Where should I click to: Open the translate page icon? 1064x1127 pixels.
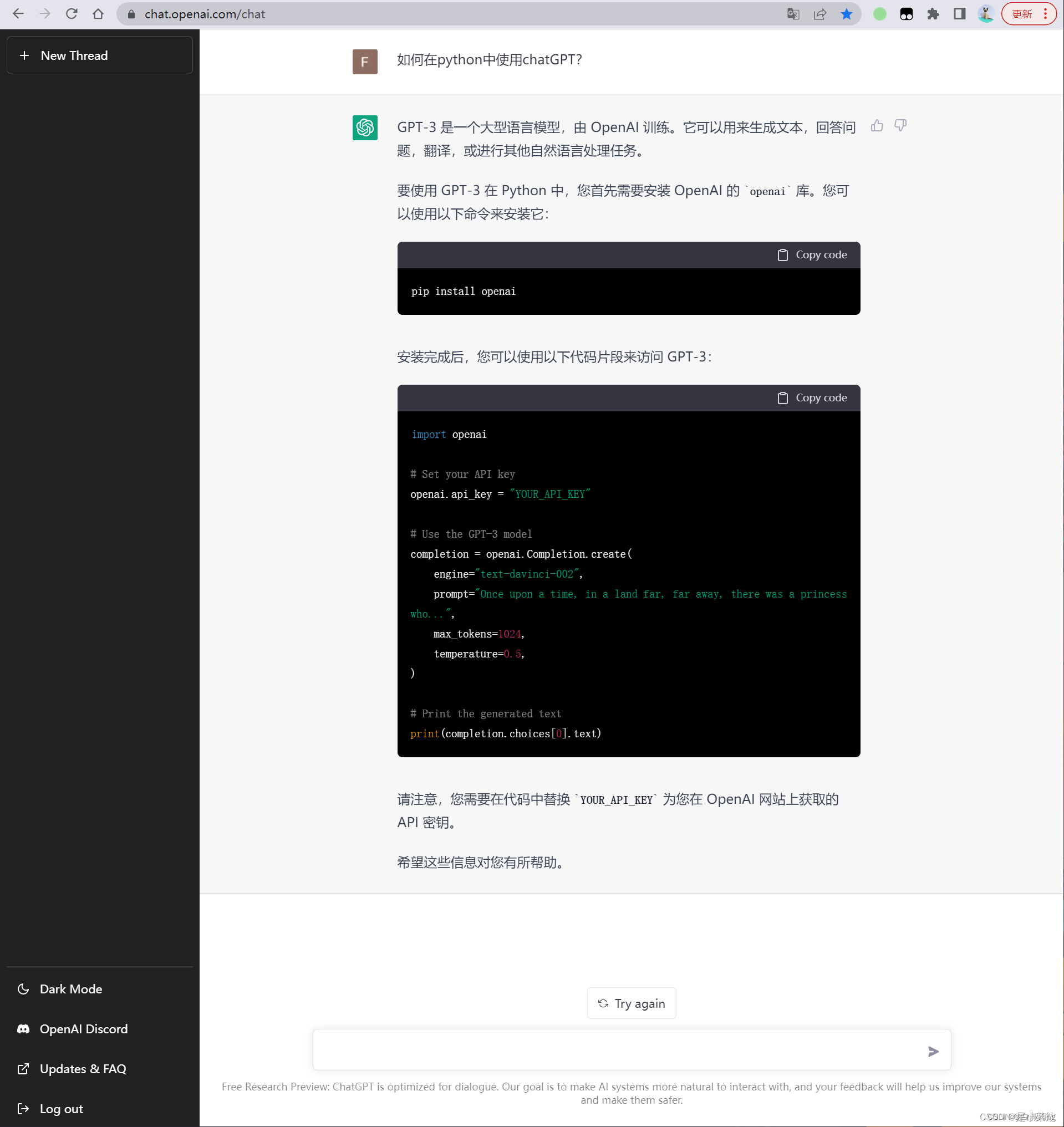793,14
